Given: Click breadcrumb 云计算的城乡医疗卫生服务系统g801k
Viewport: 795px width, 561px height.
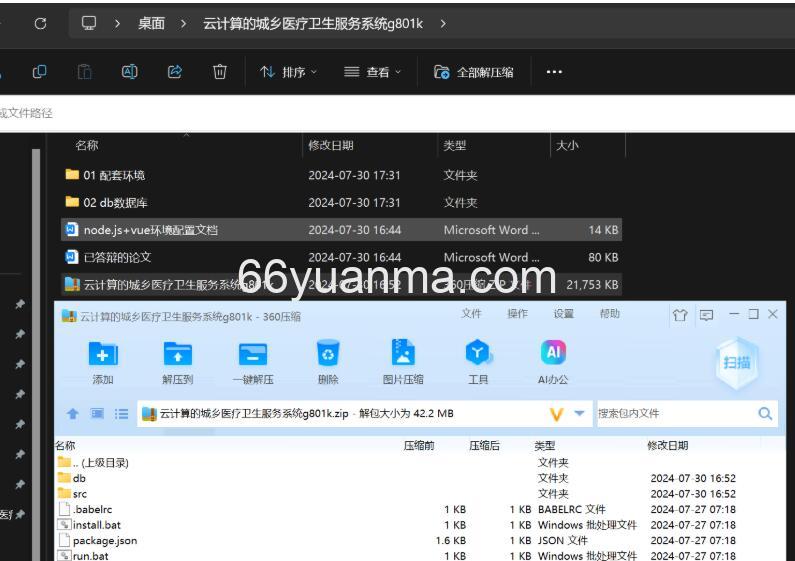Looking at the screenshot, I should (313, 23).
